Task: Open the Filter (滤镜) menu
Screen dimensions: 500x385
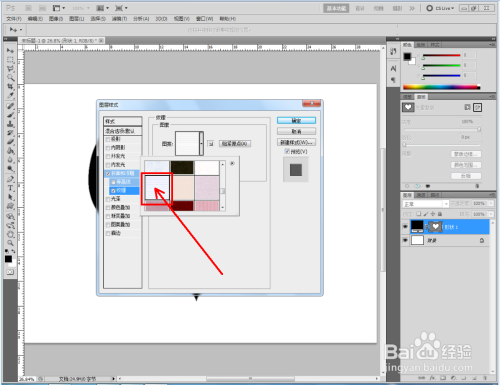Action: [119, 19]
